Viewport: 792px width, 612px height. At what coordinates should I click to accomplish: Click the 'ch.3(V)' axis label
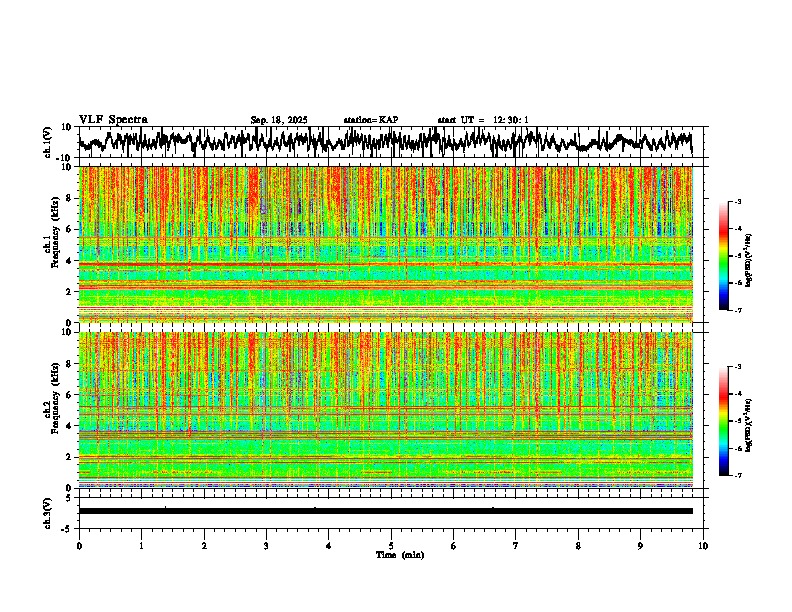pos(48,513)
